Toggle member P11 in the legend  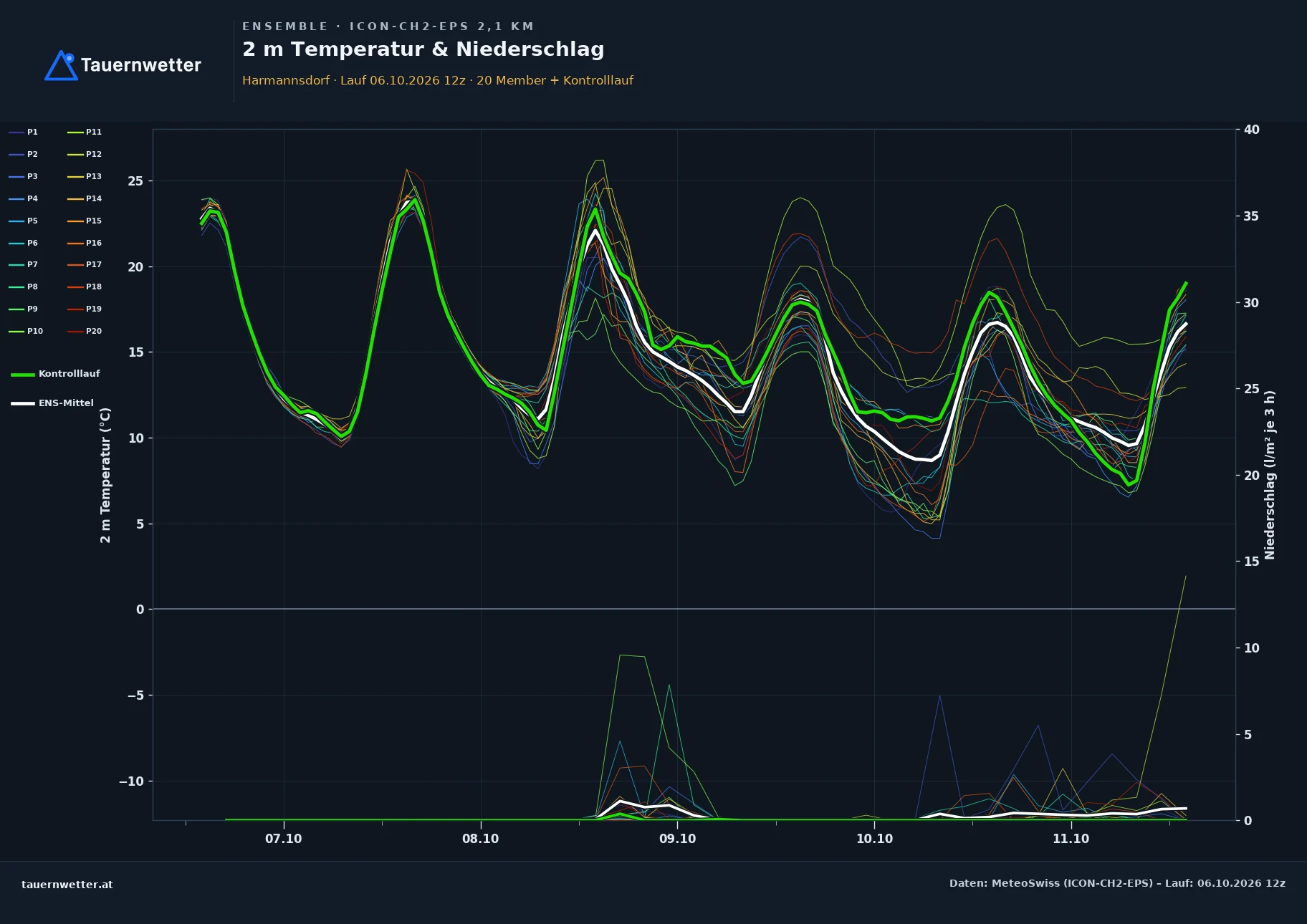coord(85,132)
